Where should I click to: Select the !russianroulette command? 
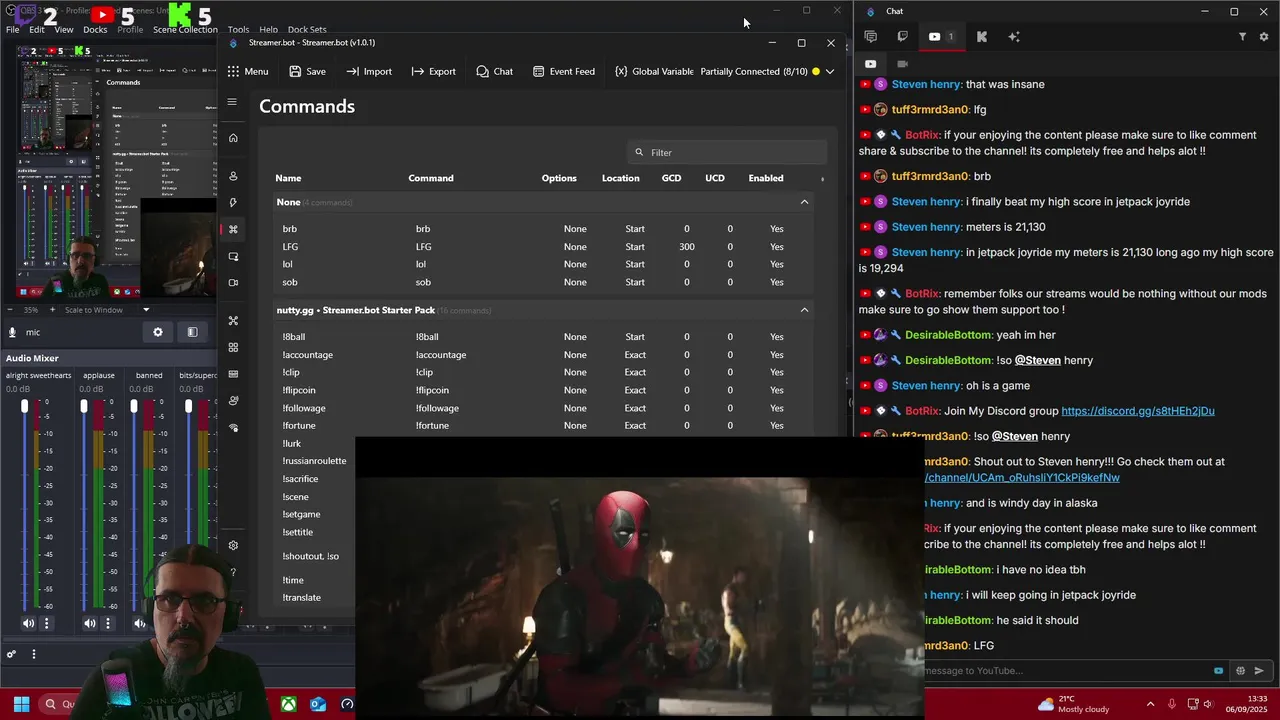[314, 461]
